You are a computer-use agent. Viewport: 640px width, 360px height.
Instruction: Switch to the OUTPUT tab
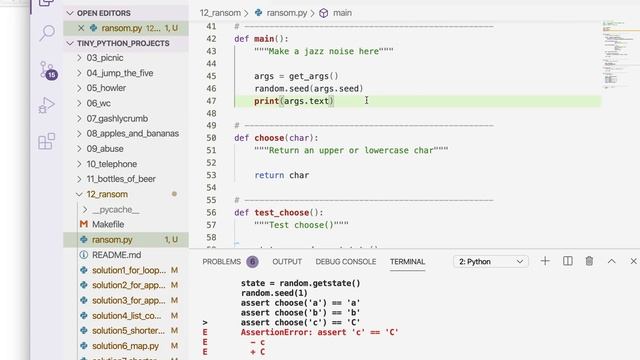point(287,262)
